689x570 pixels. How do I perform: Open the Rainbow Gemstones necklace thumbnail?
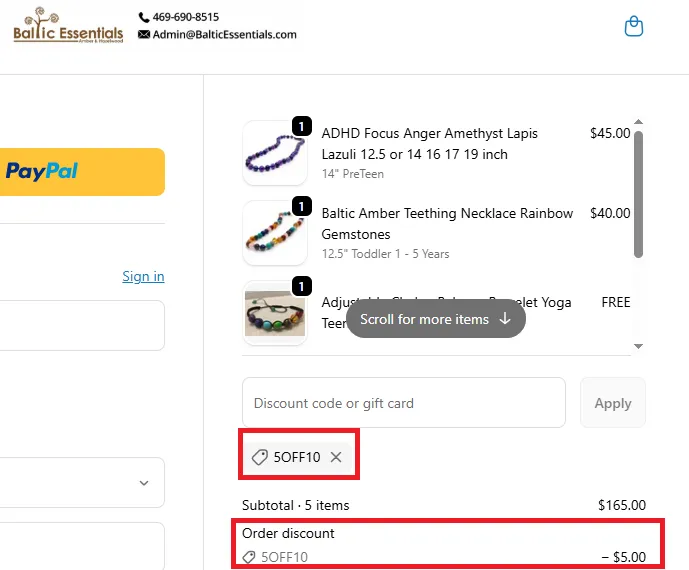pyautogui.click(x=274, y=233)
